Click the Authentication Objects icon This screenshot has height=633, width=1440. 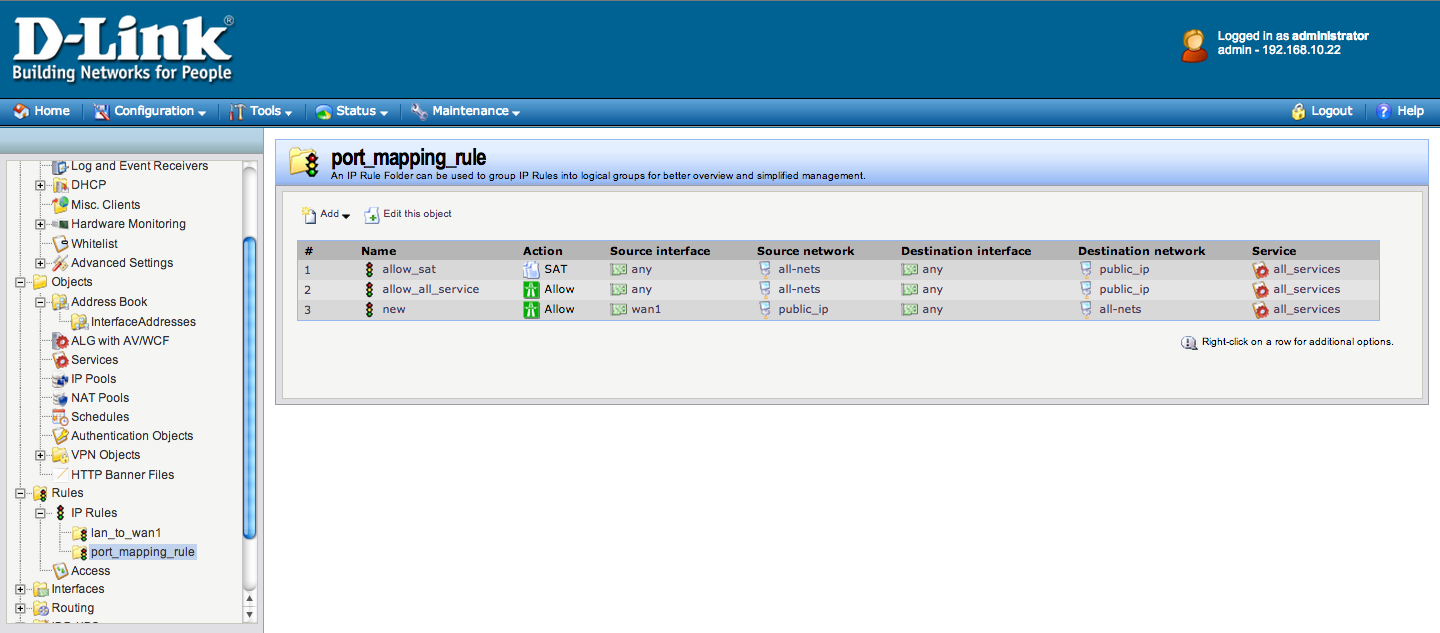point(60,436)
